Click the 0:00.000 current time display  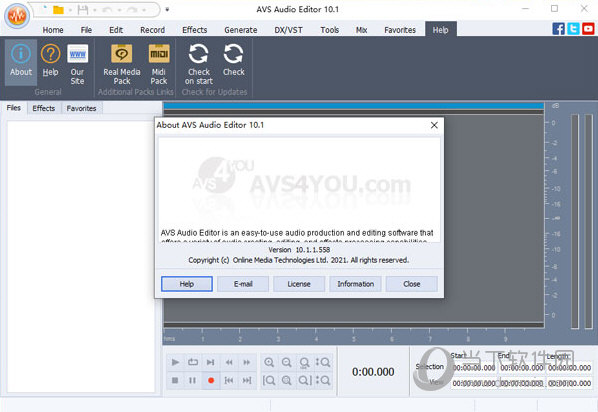point(373,372)
